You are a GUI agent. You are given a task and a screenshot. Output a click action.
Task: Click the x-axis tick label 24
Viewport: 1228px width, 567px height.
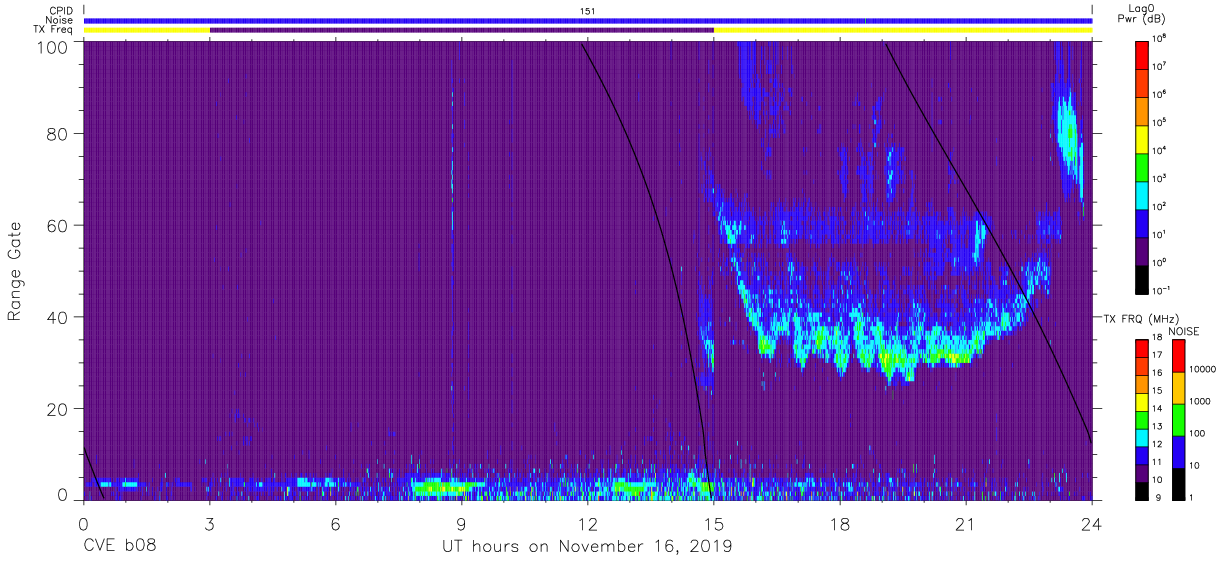tap(1092, 524)
